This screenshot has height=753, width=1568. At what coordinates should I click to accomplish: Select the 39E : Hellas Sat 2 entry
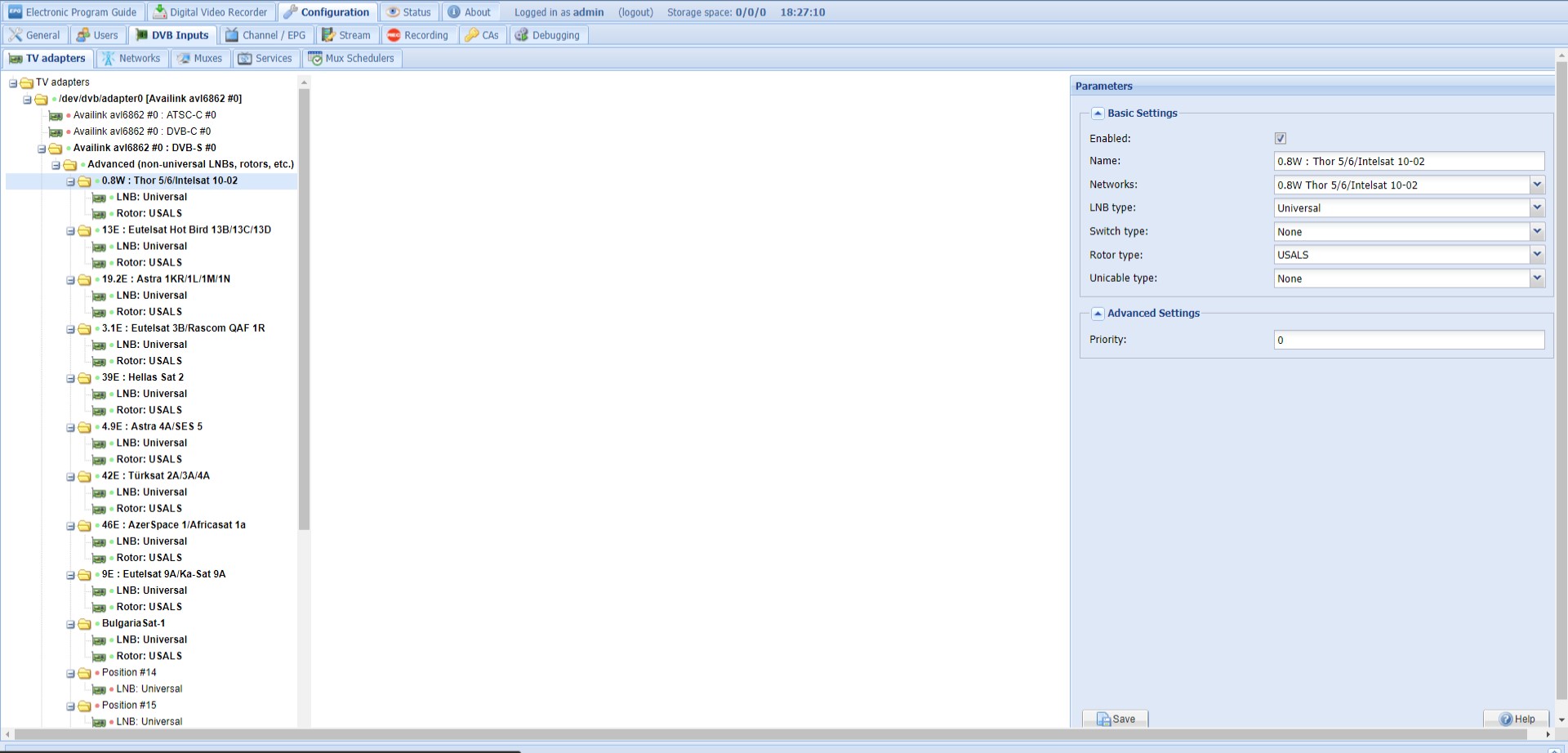click(143, 377)
